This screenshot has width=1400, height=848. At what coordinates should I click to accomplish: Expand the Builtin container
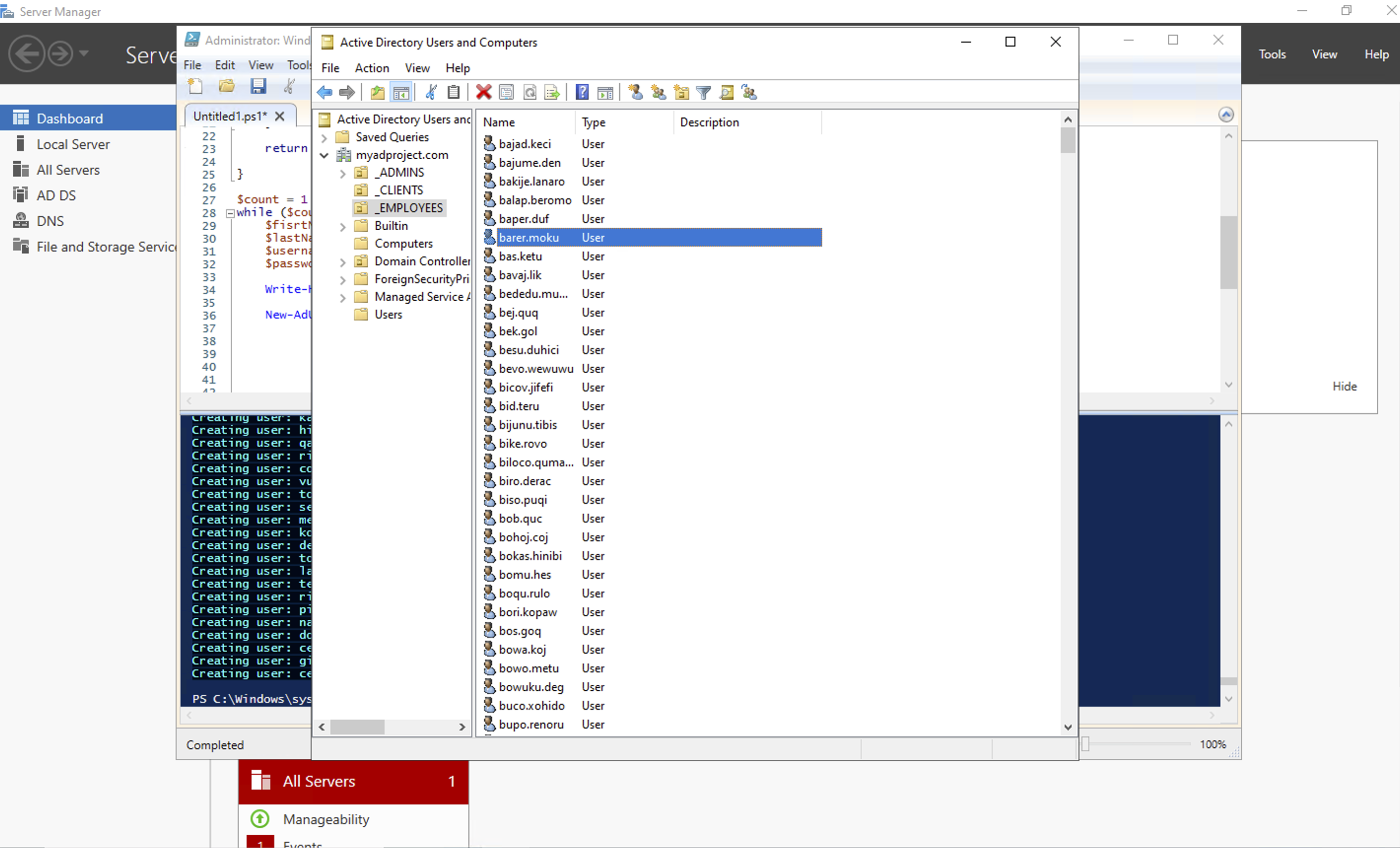click(343, 227)
